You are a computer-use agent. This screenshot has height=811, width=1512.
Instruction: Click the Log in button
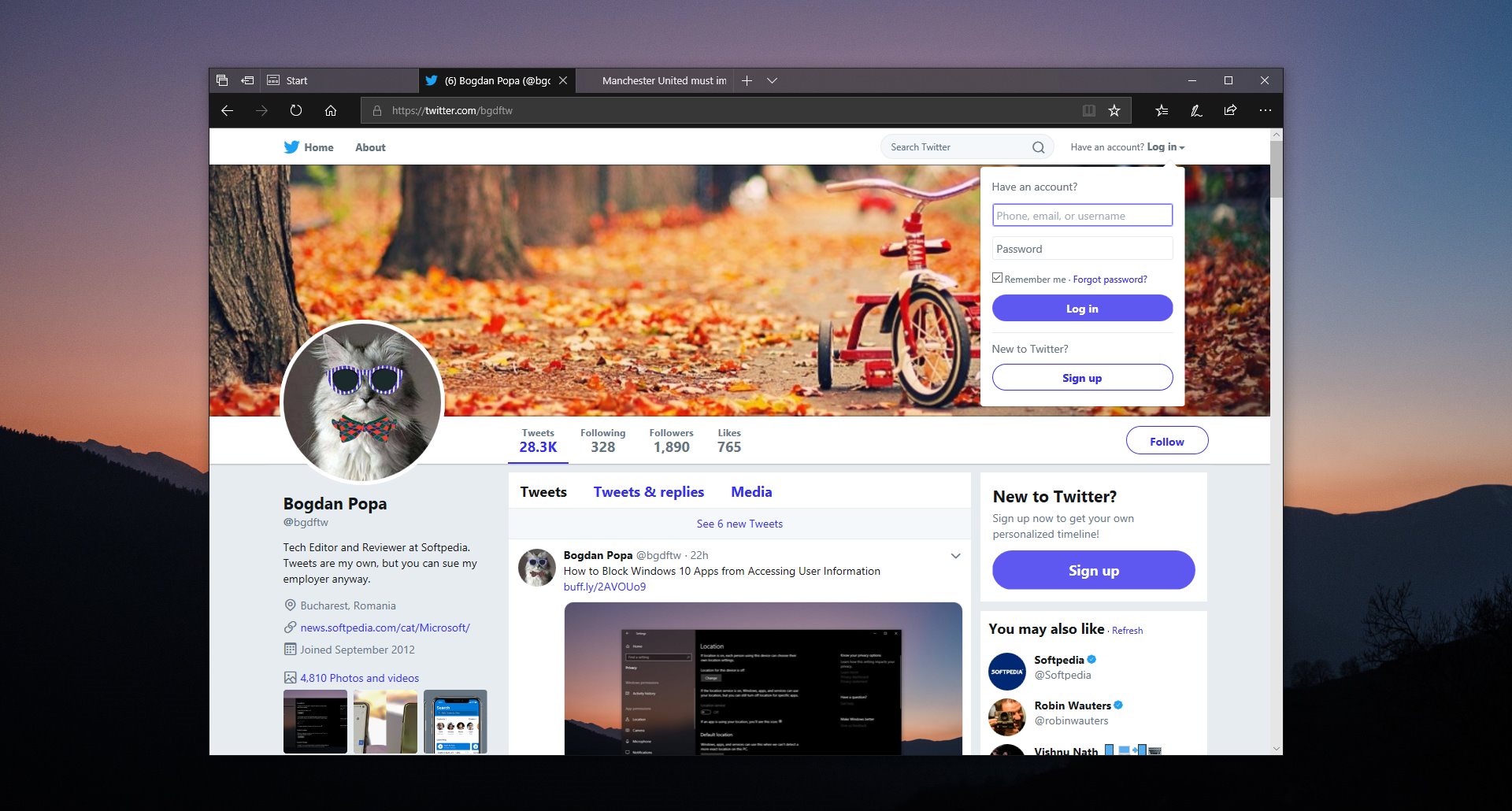(1082, 308)
